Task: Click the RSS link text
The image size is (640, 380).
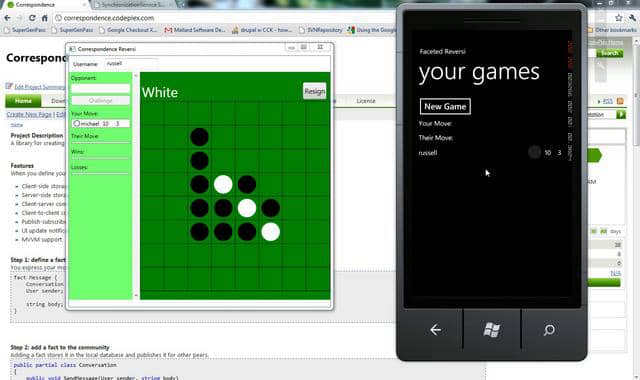Action: [607, 101]
